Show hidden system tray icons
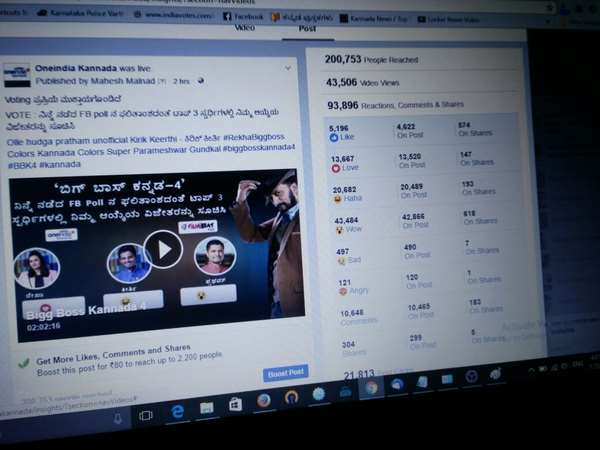The width and height of the screenshot is (600, 450). pos(531,370)
